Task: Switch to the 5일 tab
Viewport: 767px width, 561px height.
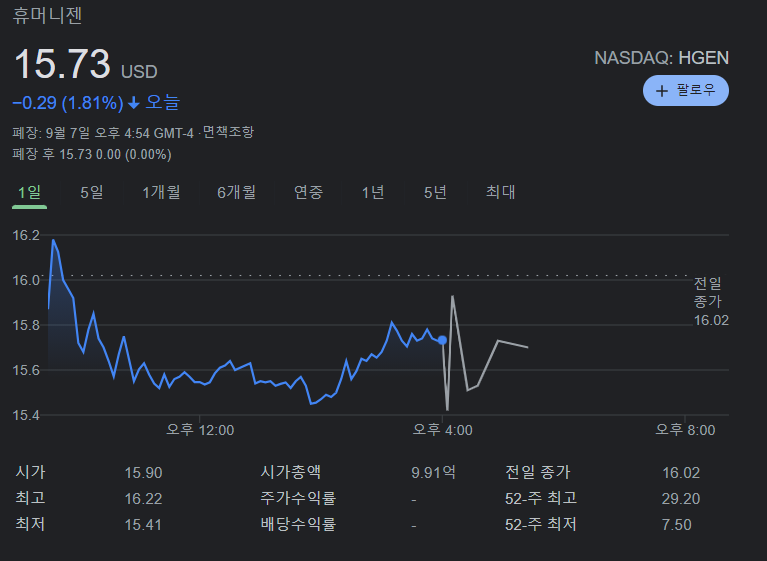Action: [x=91, y=192]
